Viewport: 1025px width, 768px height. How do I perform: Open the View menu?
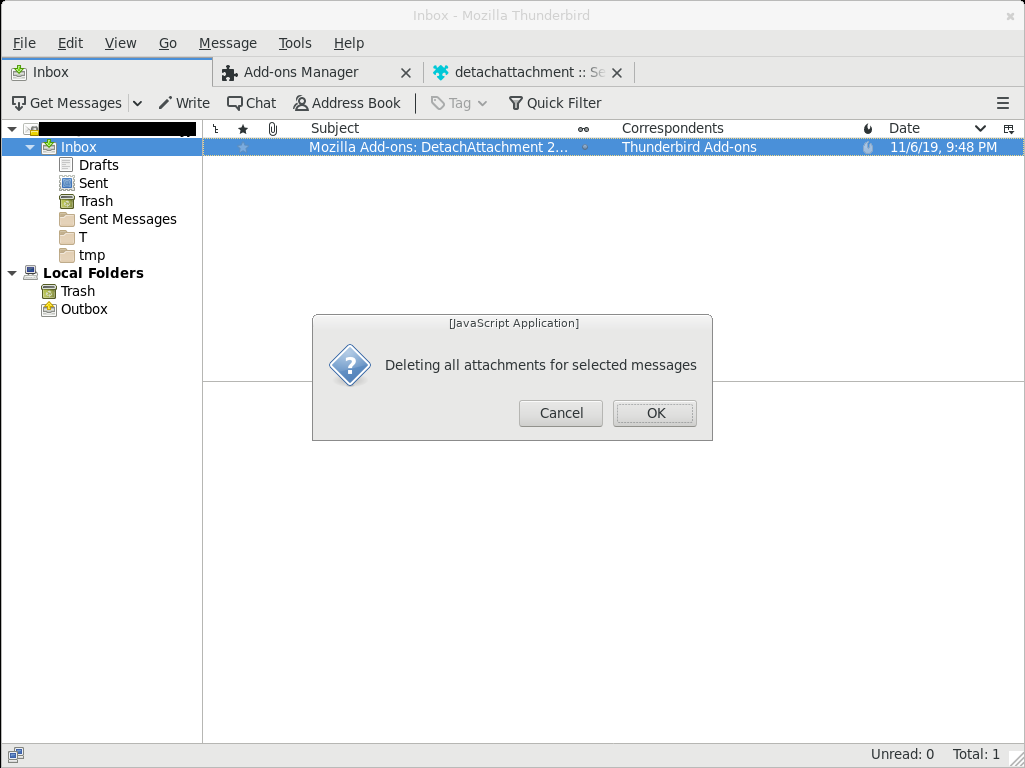click(120, 43)
